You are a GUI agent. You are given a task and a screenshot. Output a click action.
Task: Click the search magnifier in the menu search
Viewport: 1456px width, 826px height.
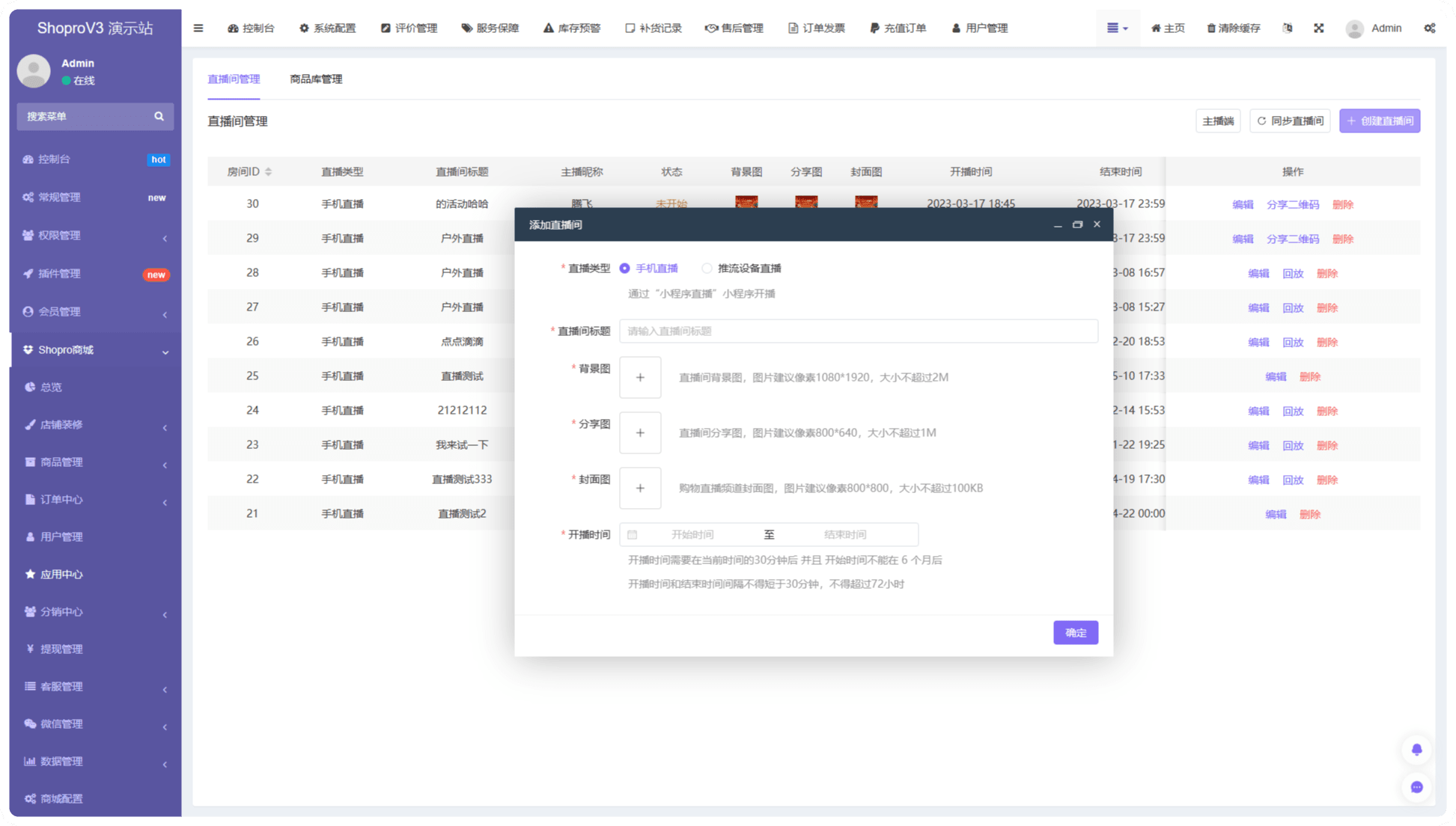(159, 117)
